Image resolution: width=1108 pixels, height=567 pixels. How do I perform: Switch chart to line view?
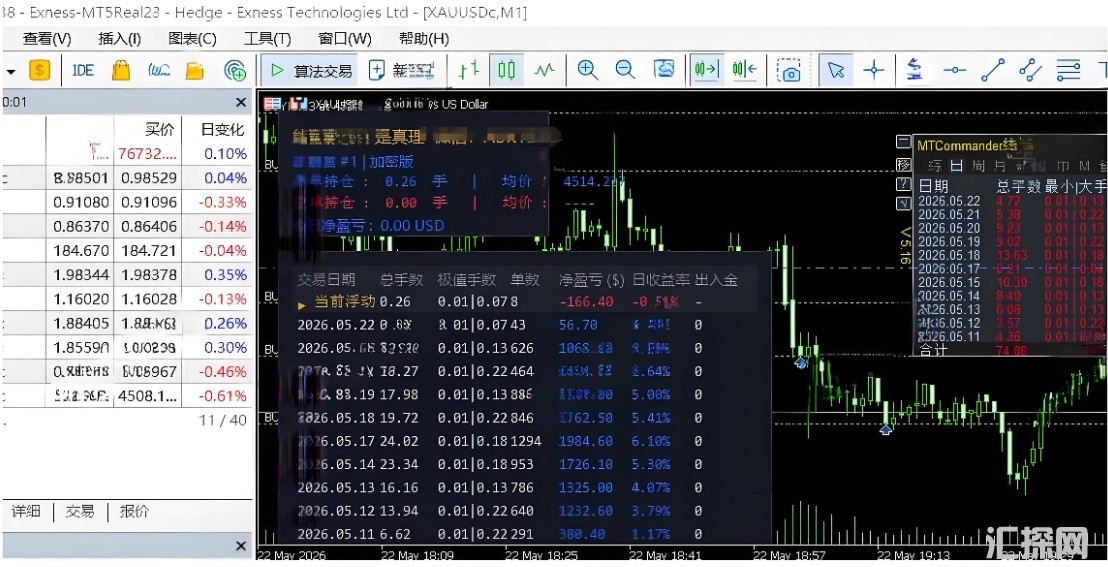[x=544, y=70]
